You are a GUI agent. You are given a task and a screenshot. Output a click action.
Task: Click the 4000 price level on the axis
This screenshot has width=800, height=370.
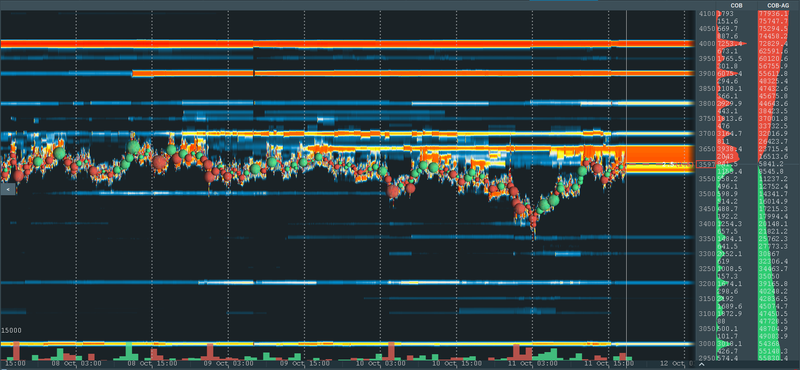pos(707,44)
